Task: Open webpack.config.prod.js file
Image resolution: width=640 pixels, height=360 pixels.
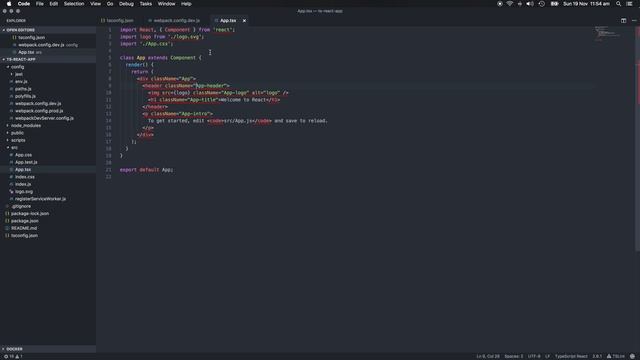Action: coord(48,111)
